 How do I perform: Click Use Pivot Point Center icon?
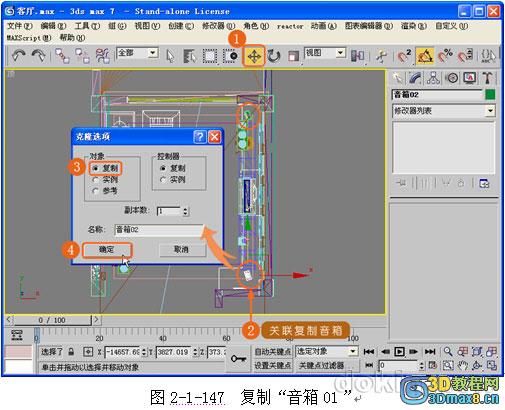click(357, 56)
